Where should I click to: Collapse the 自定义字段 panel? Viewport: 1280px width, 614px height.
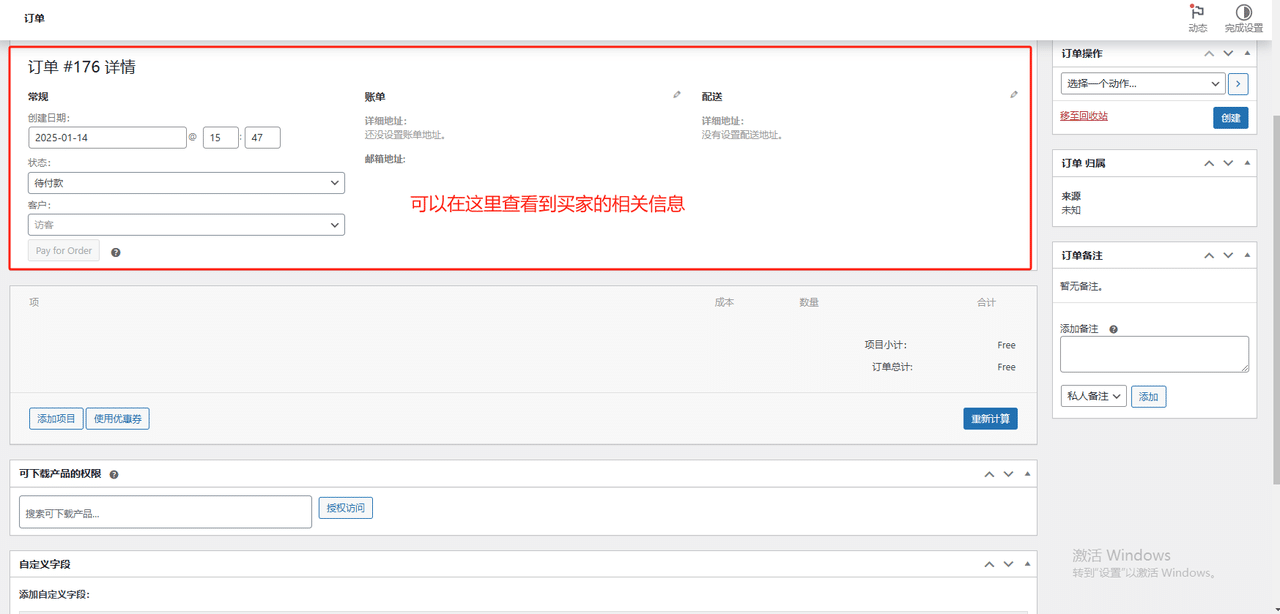point(1027,565)
